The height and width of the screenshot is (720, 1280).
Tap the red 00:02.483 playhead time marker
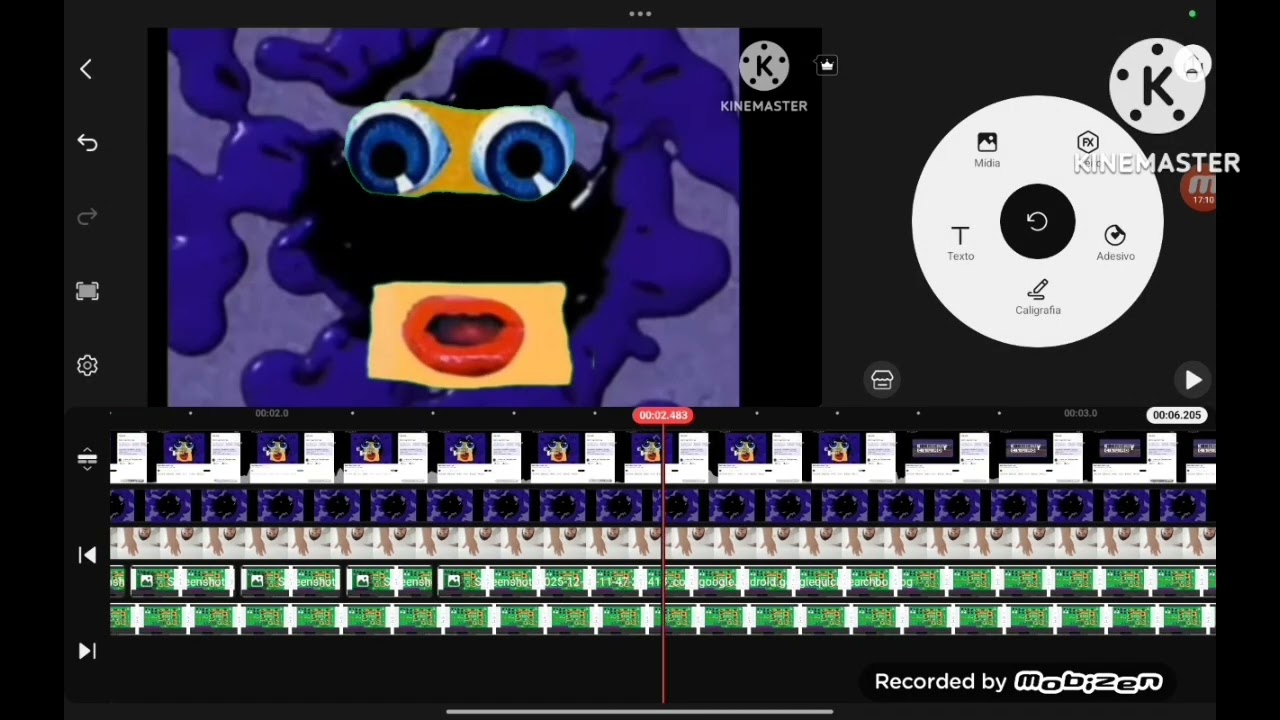663,415
